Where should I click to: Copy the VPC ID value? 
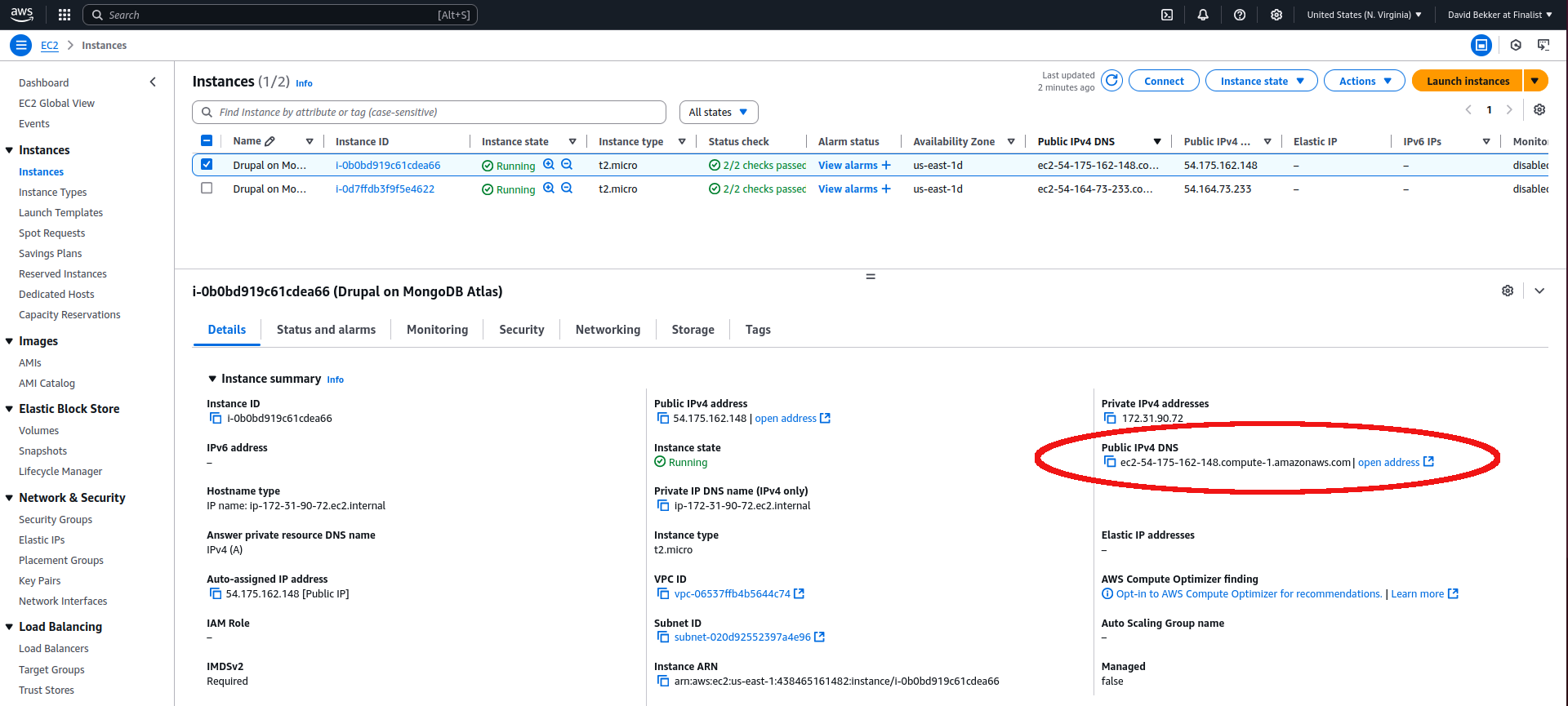click(x=663, y=593)
